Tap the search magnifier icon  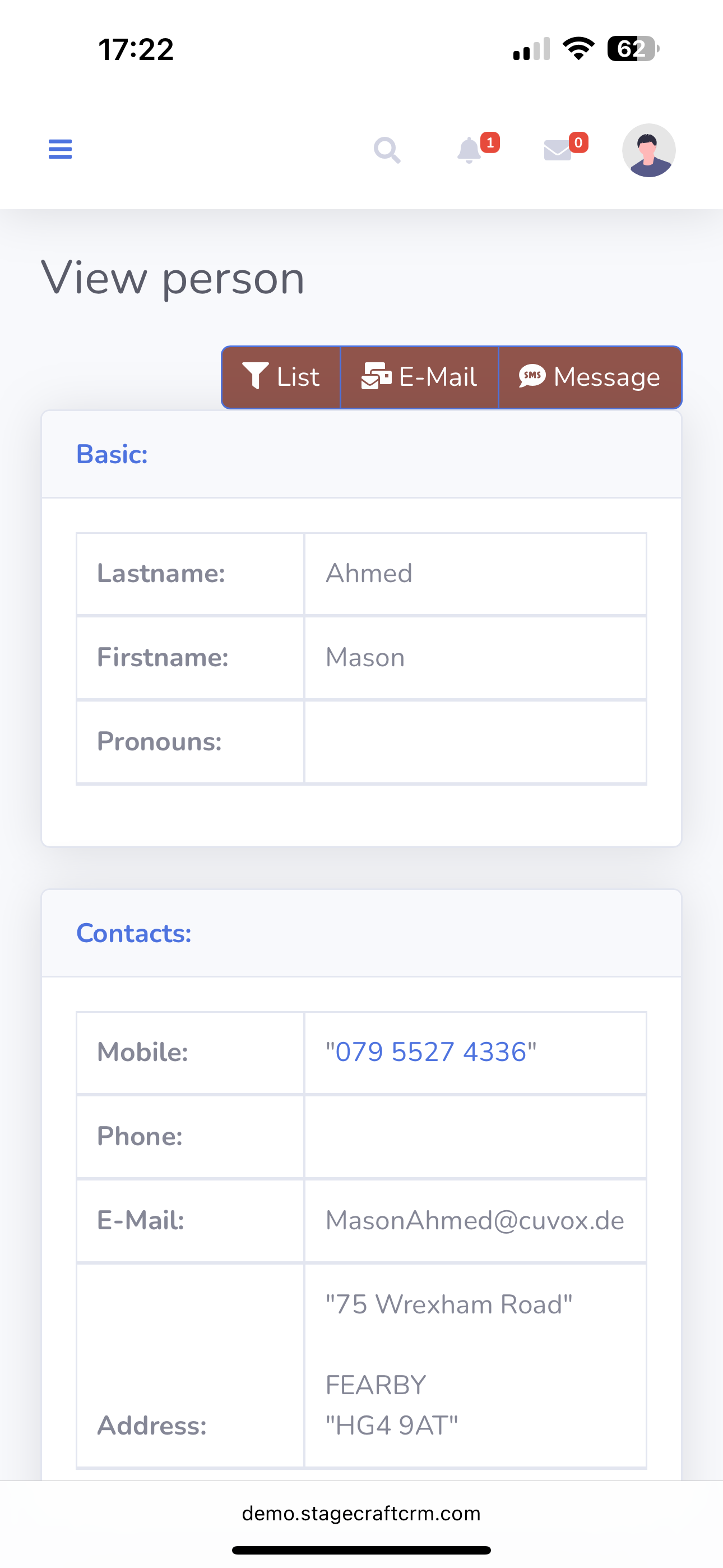[x=387, y=150]
